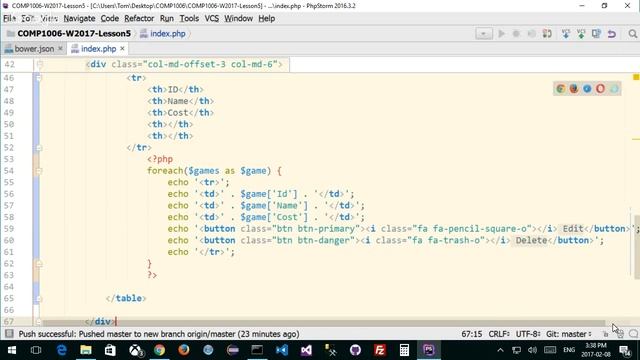The height and width of the screenshot is (360, 640).
Task: Open Task View on taskbar
Action: [36, 350]
